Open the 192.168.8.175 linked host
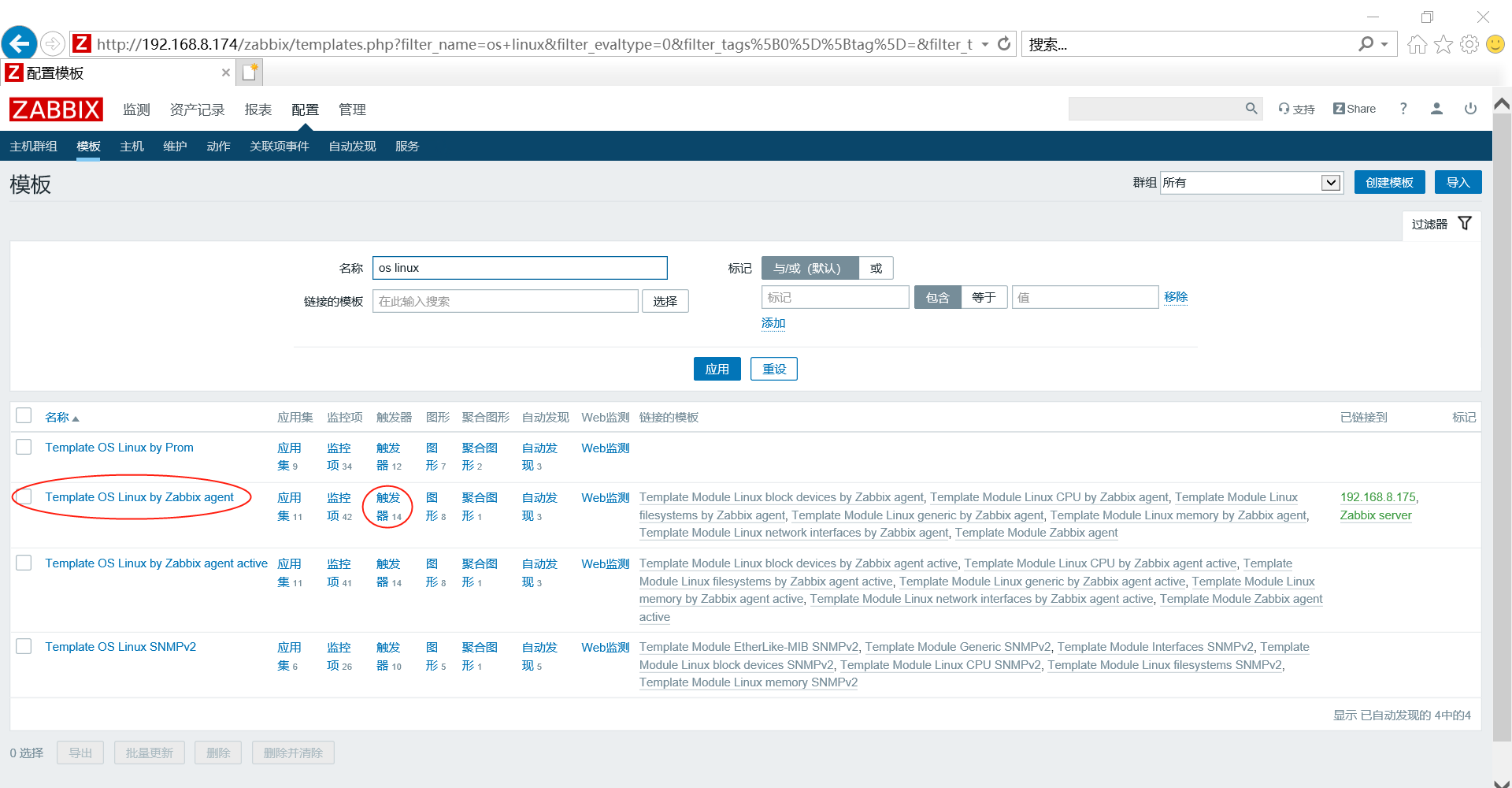 pyautogui.click(x=1378, y=497)
